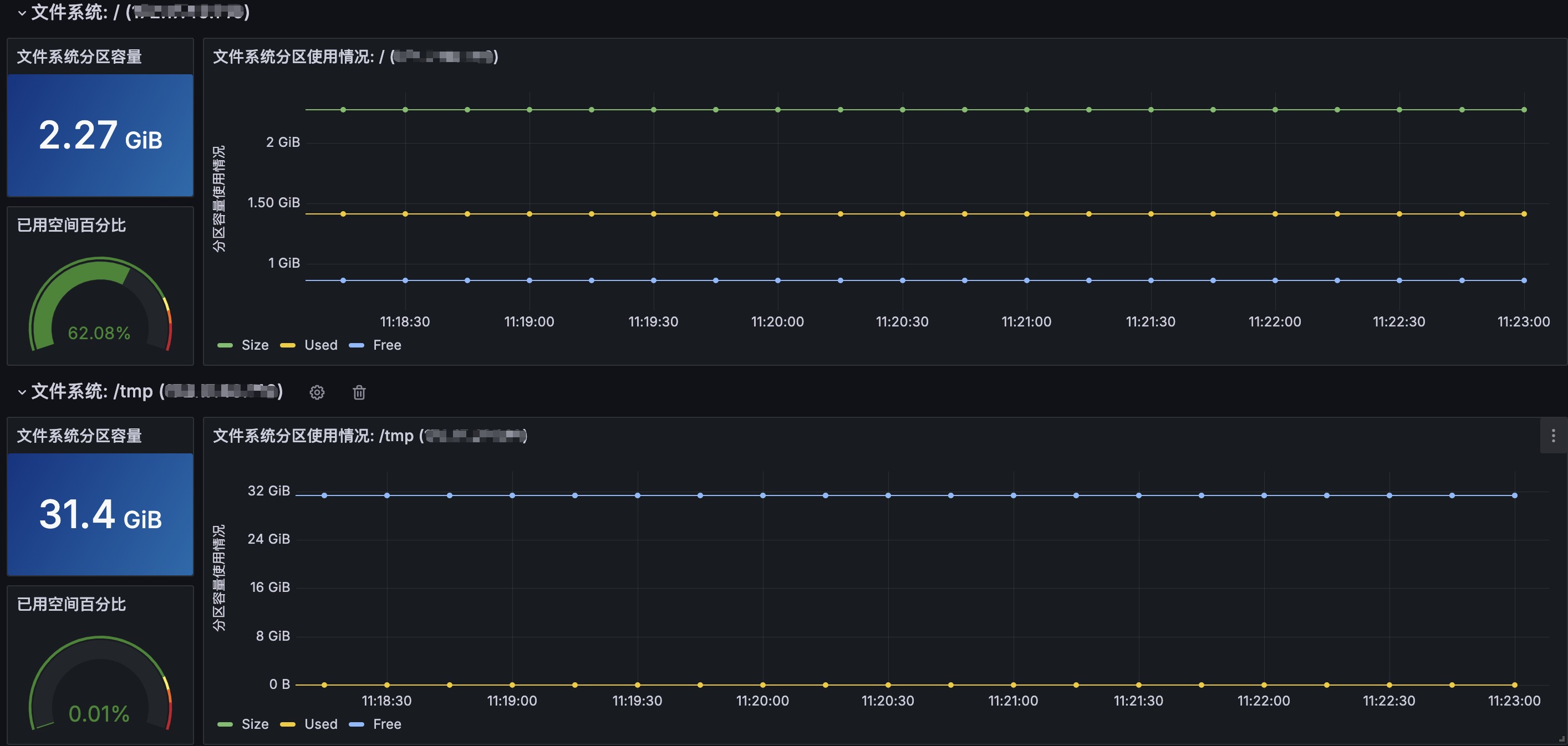The width and height of the screenshot is (1568, 746).
Task: Toggle the Free series in root chart legend
Action: [x=386, y=345]
